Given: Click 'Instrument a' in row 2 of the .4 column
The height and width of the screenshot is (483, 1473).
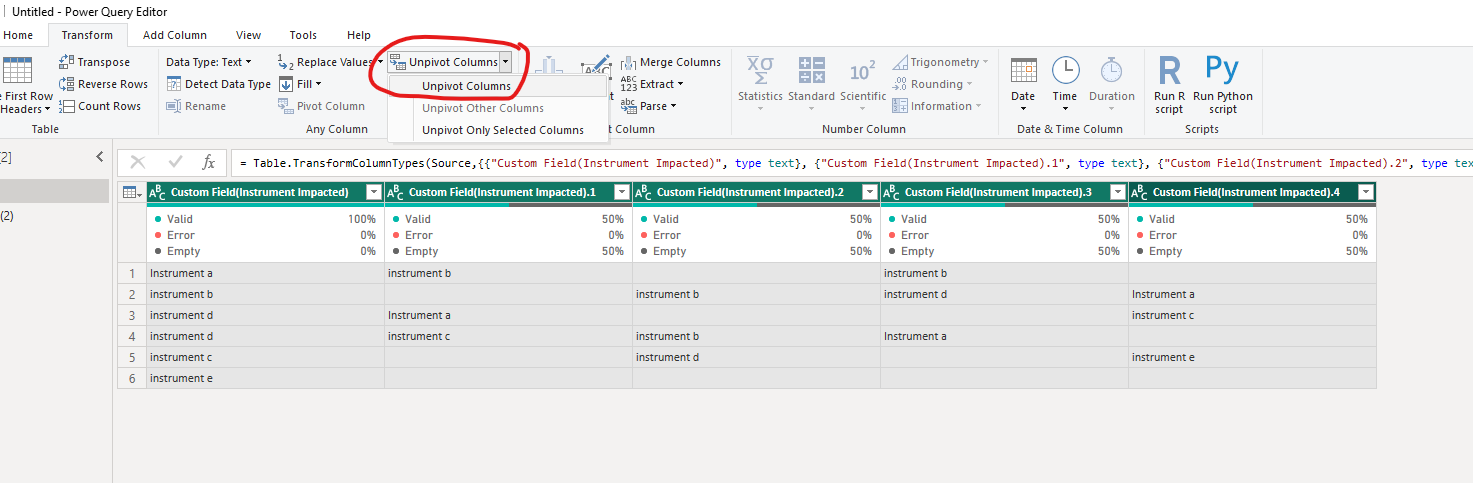Looking at the screenshot, I should pyautogui.click(x=1252, y=294).
